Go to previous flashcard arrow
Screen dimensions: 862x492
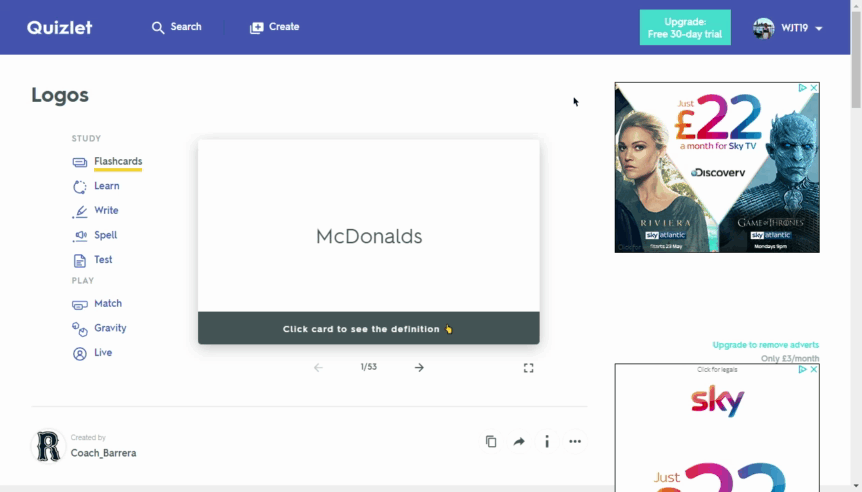coord(318,367)
